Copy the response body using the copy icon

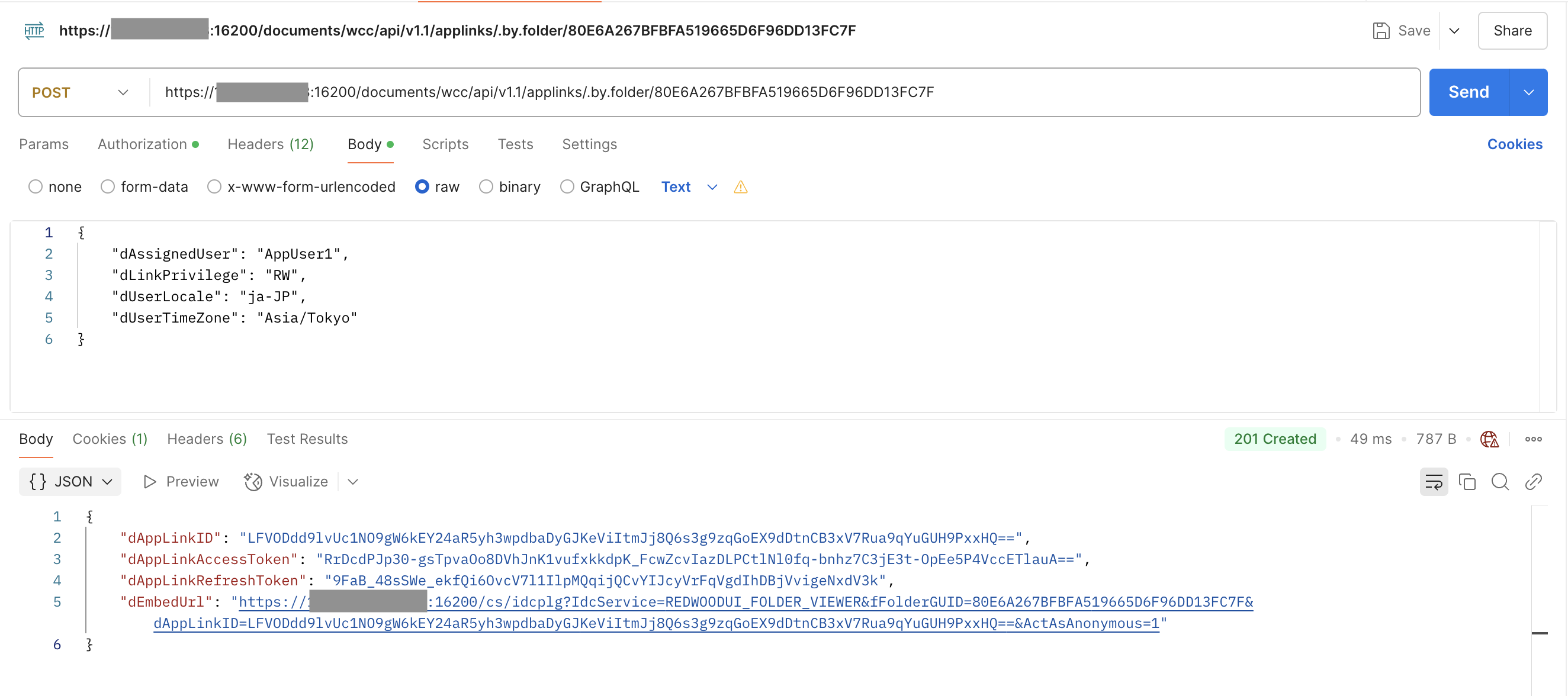click(1467, 482)
